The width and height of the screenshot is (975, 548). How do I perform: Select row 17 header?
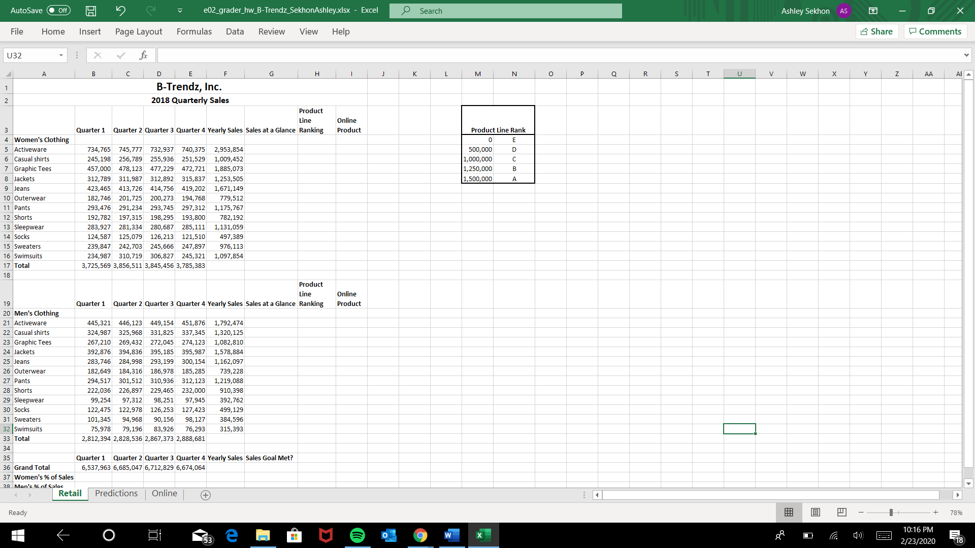tap(7, 266)
